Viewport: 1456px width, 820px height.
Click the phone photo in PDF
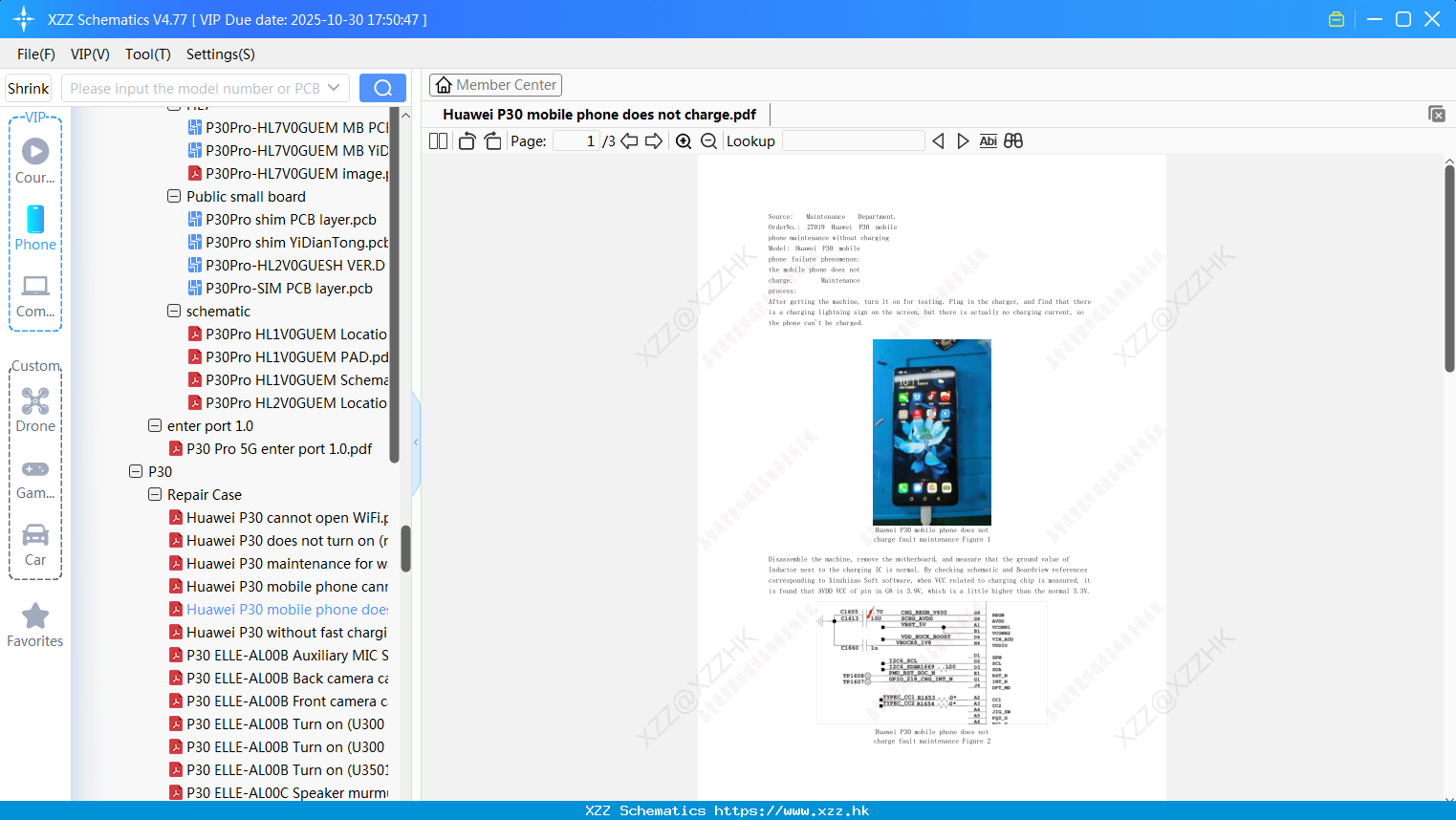click(x=932, y=432)
